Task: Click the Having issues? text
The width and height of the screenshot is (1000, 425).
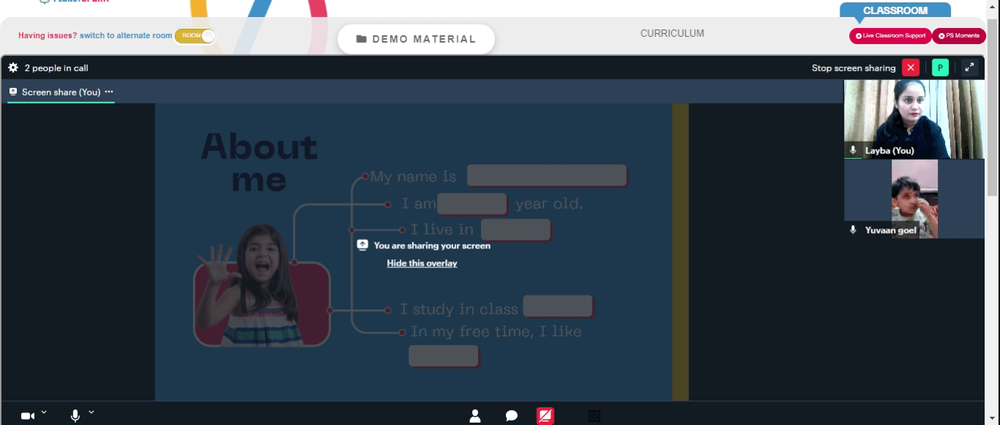Action: (x=48, y=36)
